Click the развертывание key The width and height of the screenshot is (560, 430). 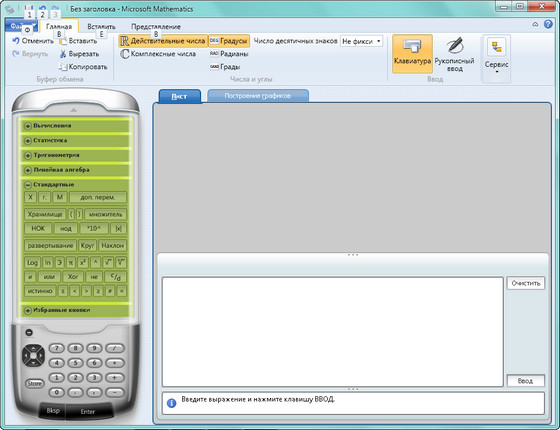coord(50,246)
